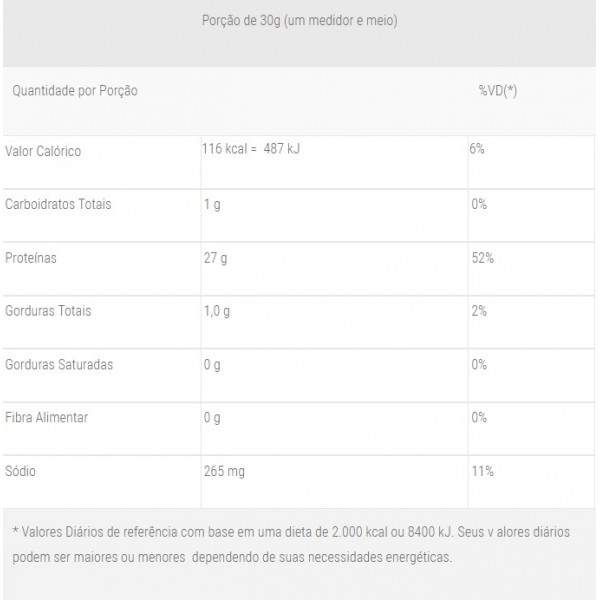
Task: Select the 'Quantidade por Porção' column heading
Action: click(x=75, y=91)
